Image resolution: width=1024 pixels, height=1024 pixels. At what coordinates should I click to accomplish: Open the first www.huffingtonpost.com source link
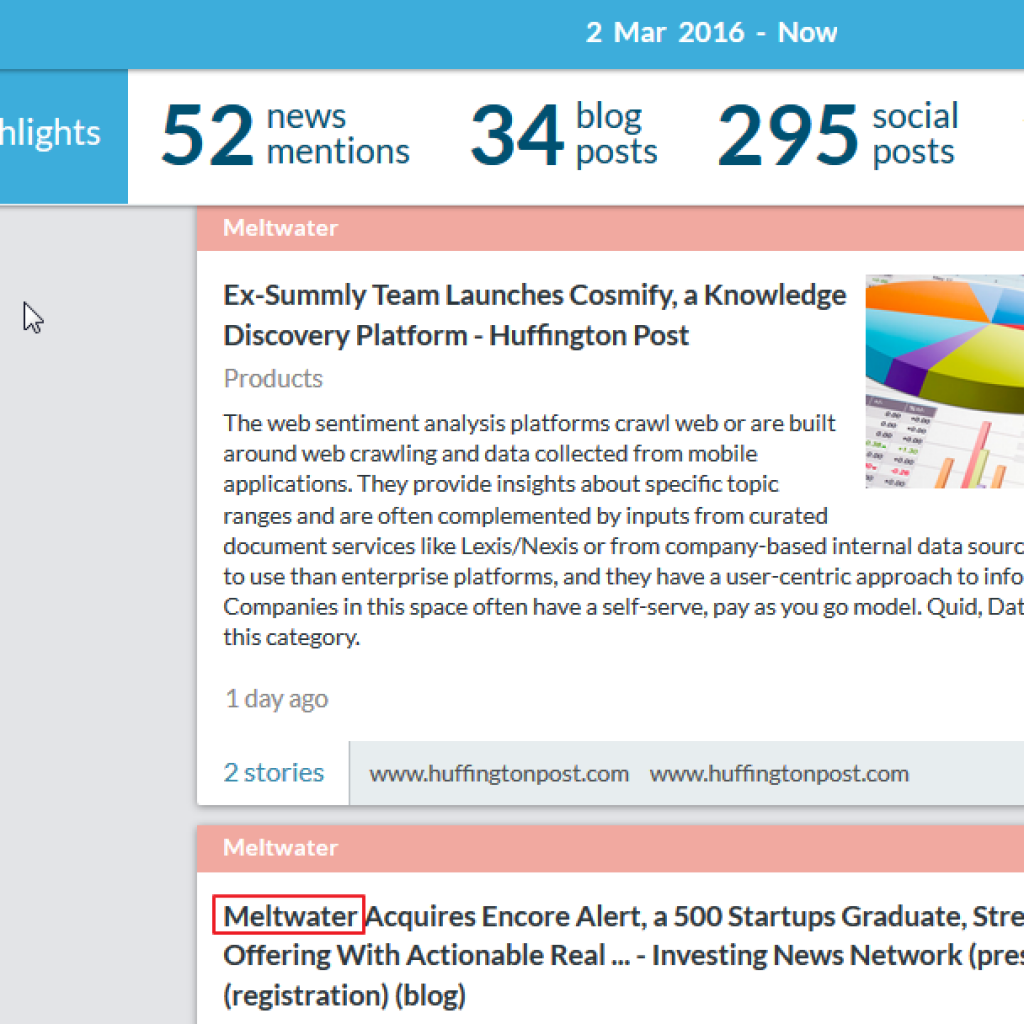499,774
